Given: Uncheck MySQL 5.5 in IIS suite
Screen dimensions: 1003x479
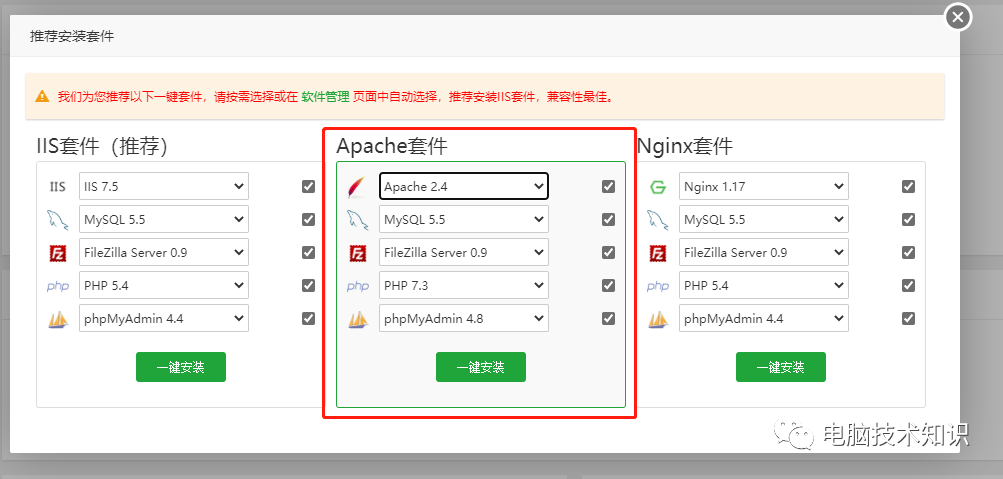Looking at the screenshot, I should 308,219.
